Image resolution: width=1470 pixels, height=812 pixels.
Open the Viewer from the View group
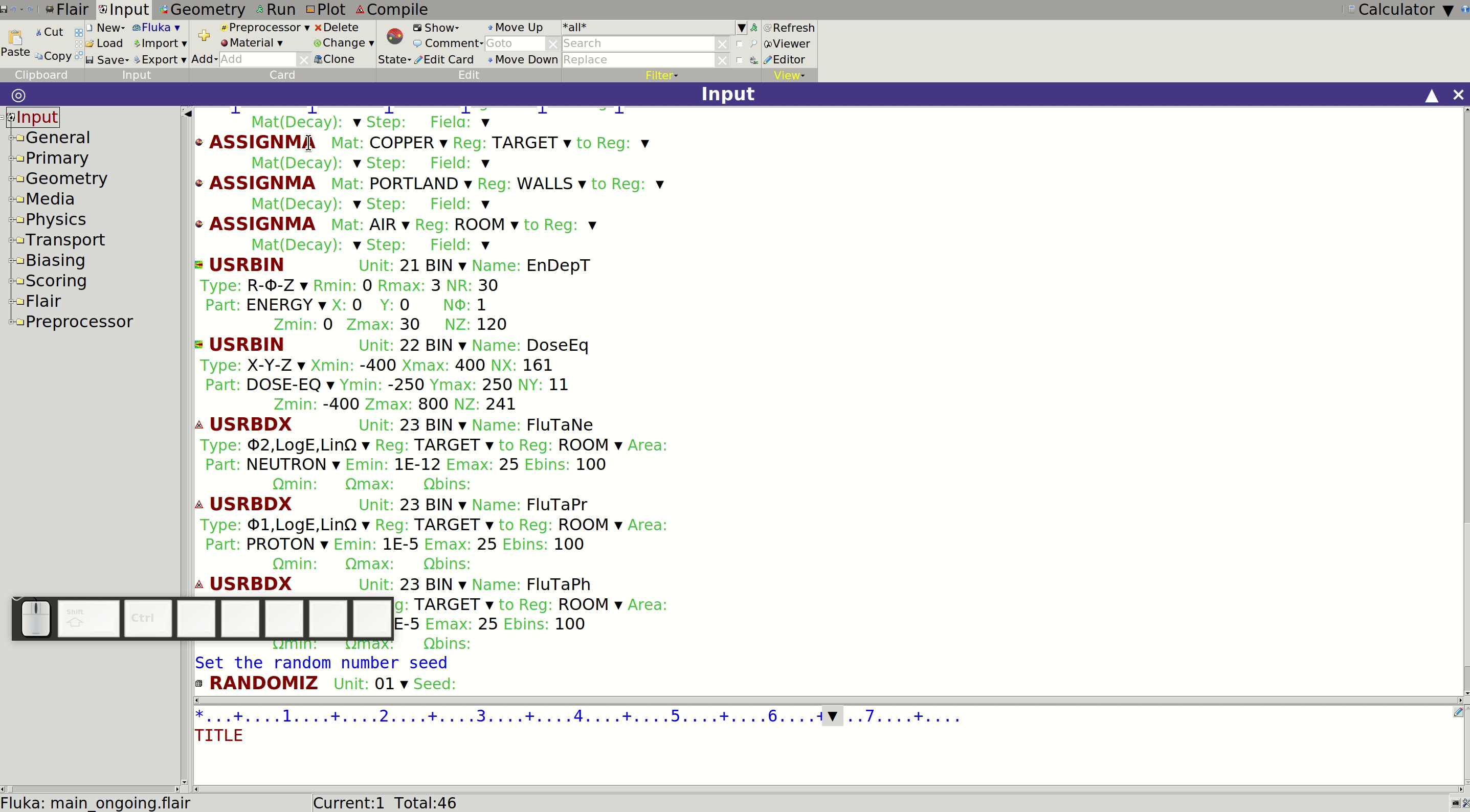[787, 43]
